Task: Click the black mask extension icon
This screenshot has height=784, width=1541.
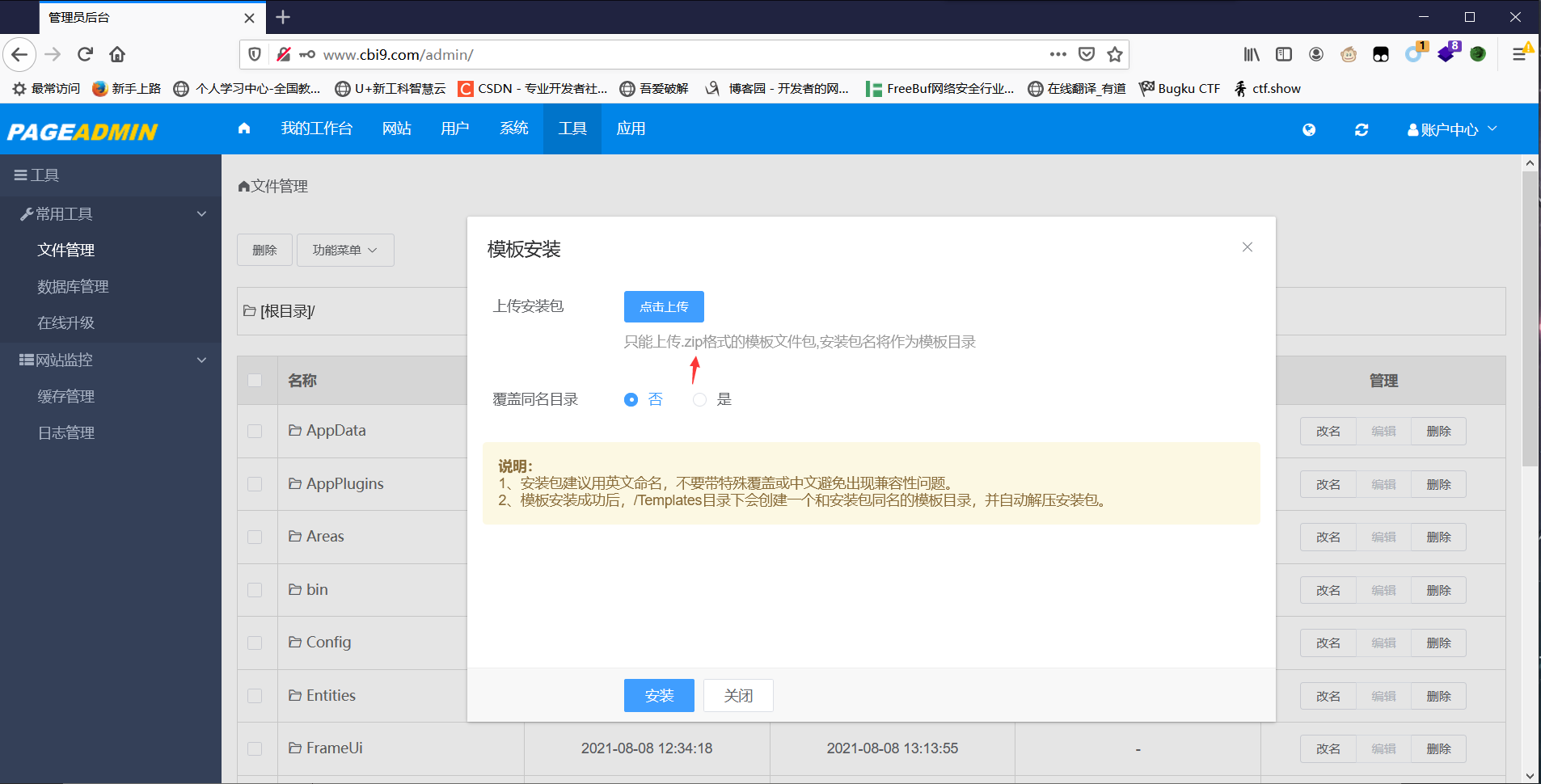Action: click(1381, 54)
